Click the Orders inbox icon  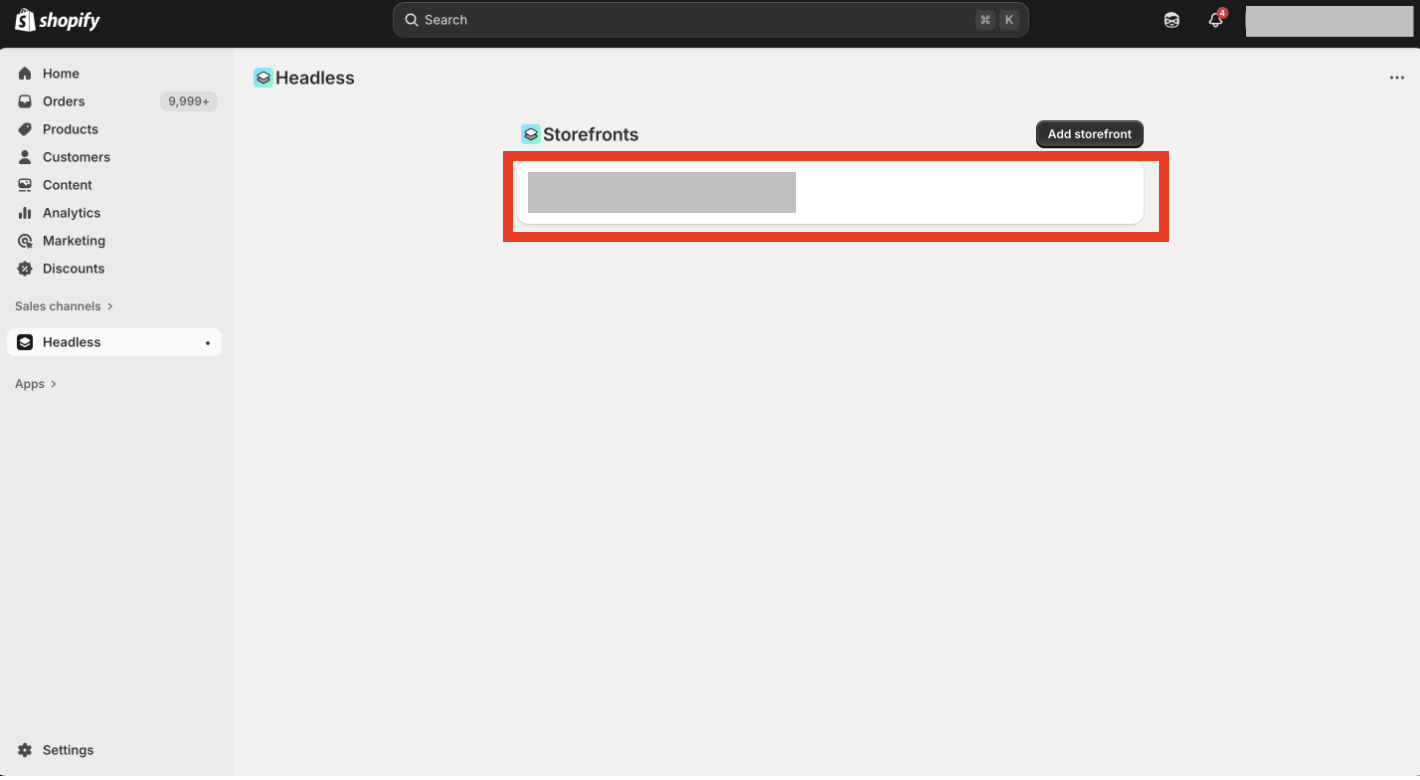click(25, 102)
